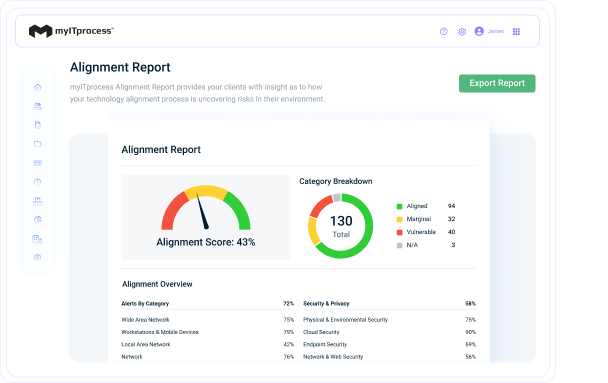Open the clock icon in sidebar
The image size is (608, 383).
38,182
